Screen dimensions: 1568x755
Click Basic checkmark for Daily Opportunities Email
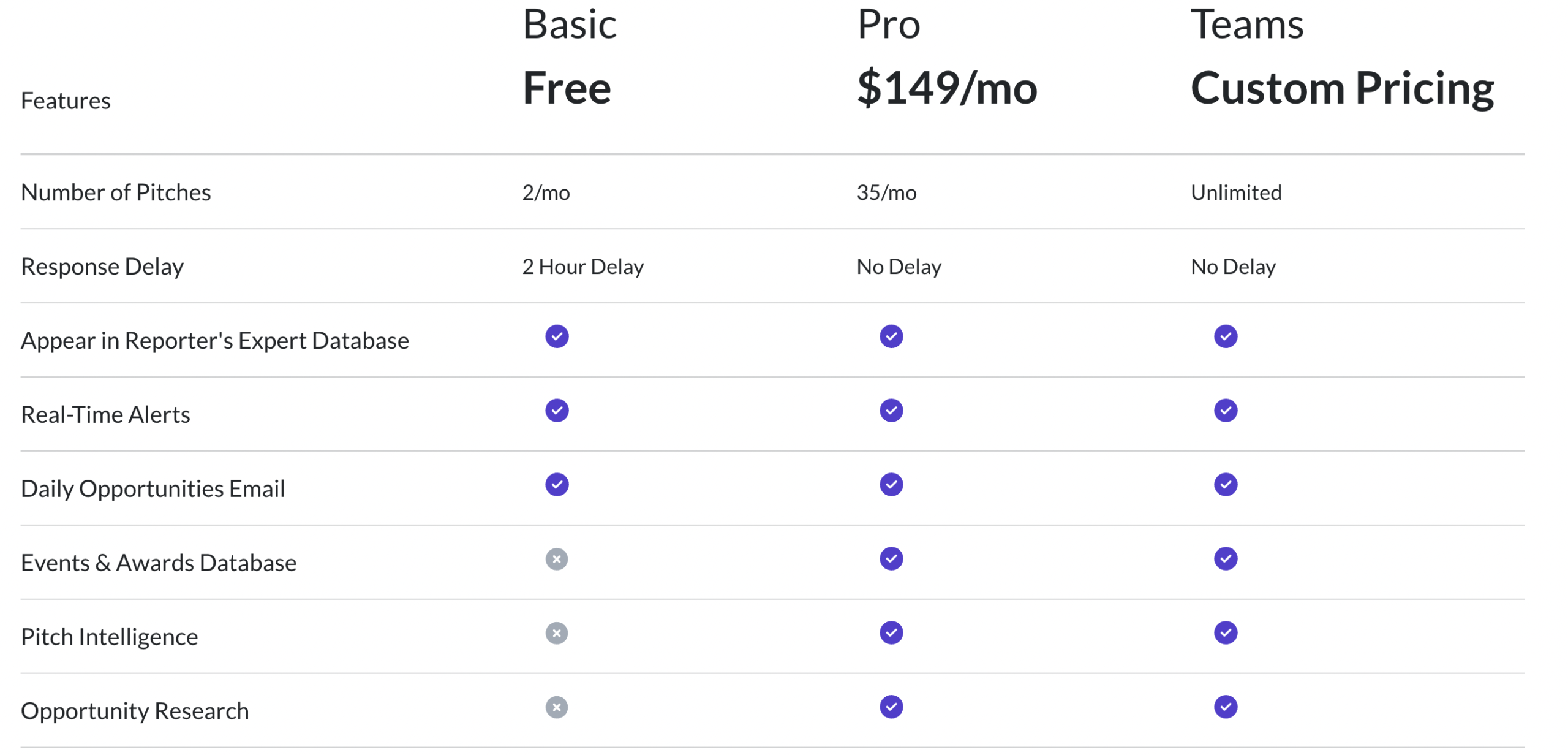click(557, 485)
